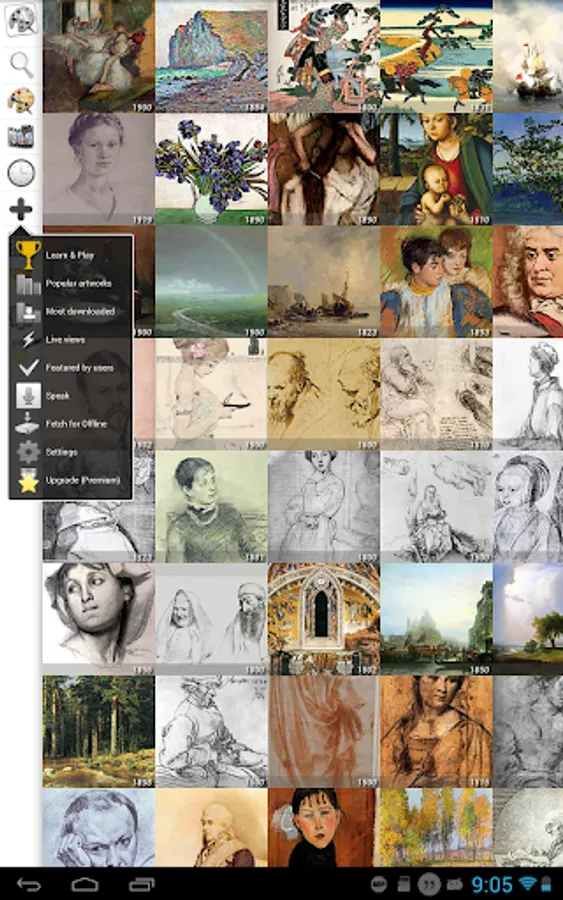Open the standing woman in dress sketch
The height and width of the screenshot is (900, 563).
click(324, 506)
